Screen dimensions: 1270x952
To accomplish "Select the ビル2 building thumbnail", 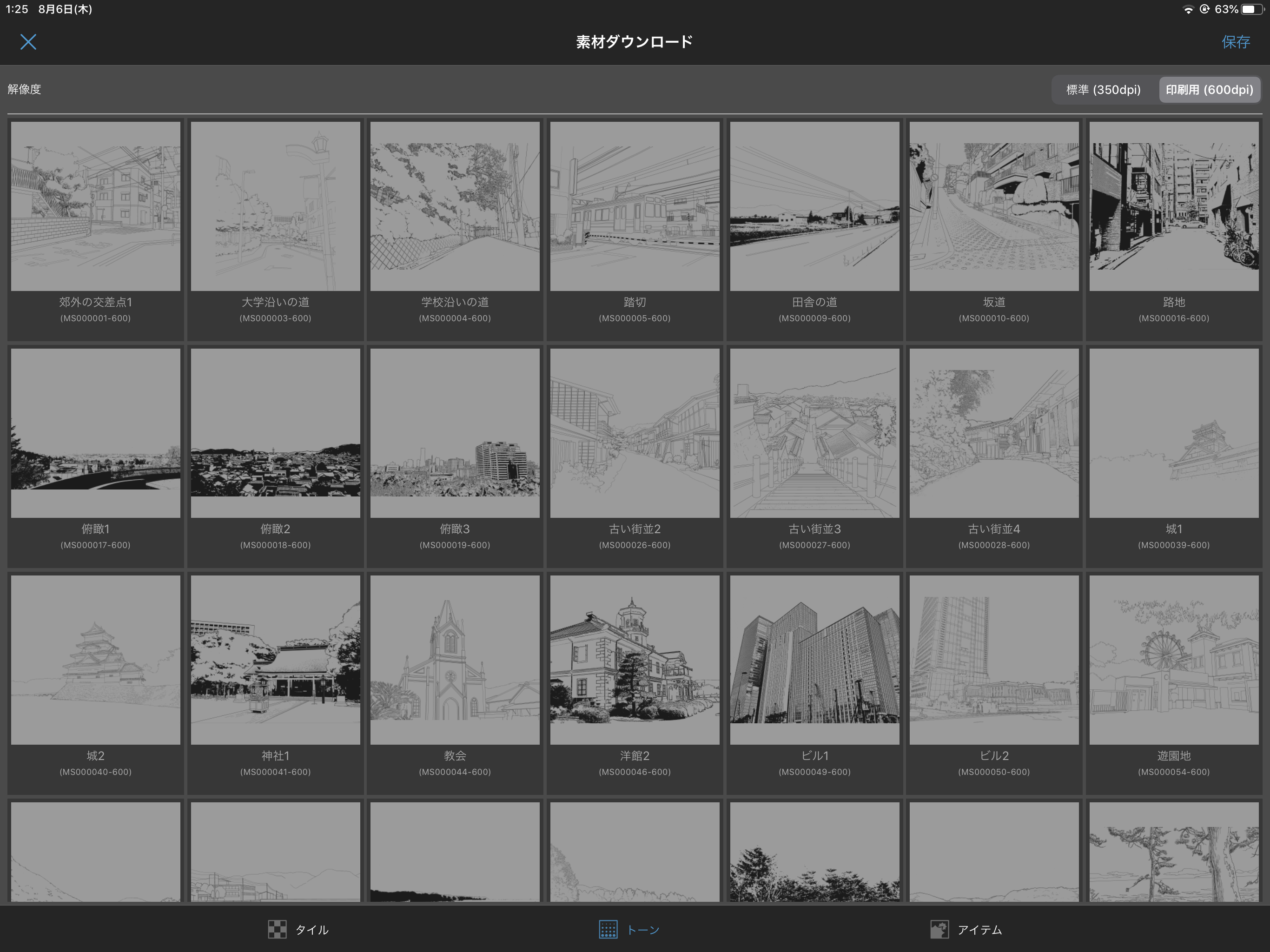I will click(x=994, y=660).
